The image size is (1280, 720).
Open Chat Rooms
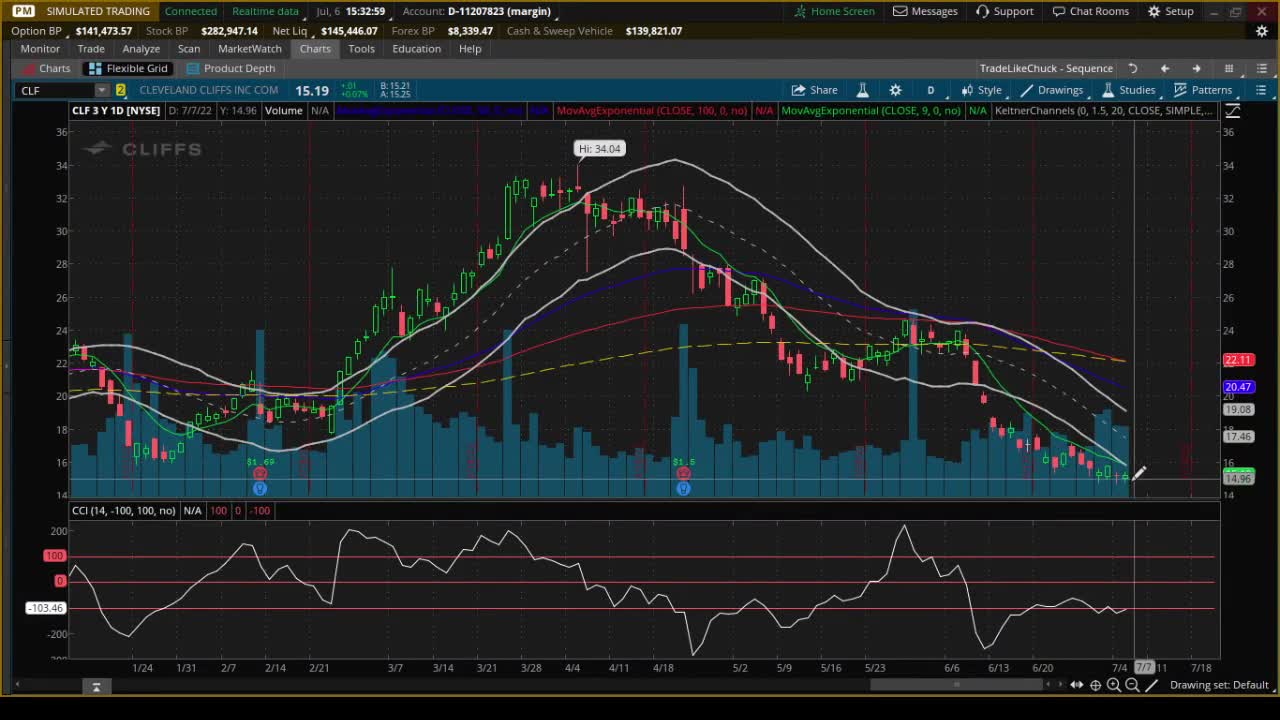(x=1089, y=11)
